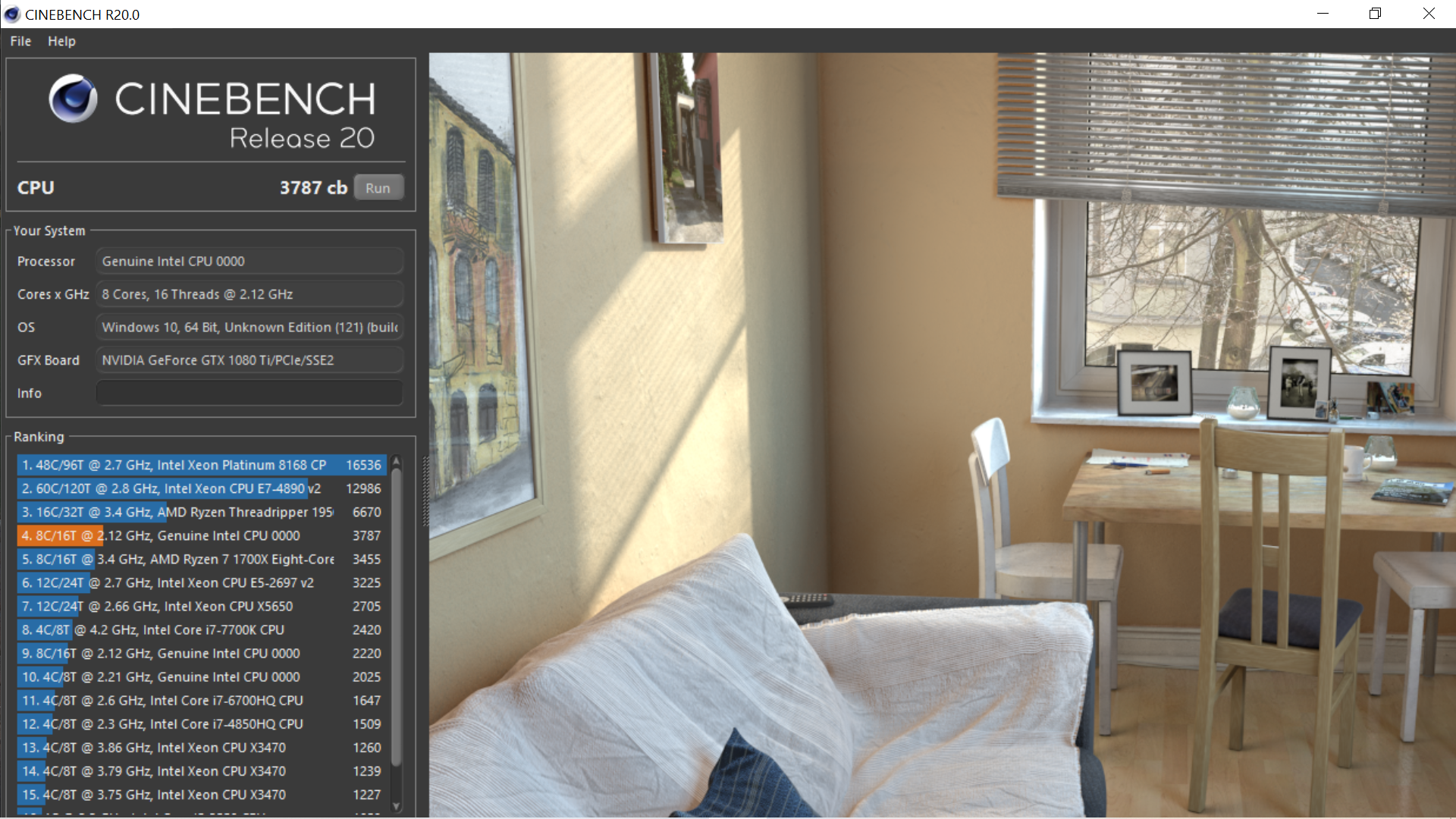Open the Help menu

click(61, 41)
